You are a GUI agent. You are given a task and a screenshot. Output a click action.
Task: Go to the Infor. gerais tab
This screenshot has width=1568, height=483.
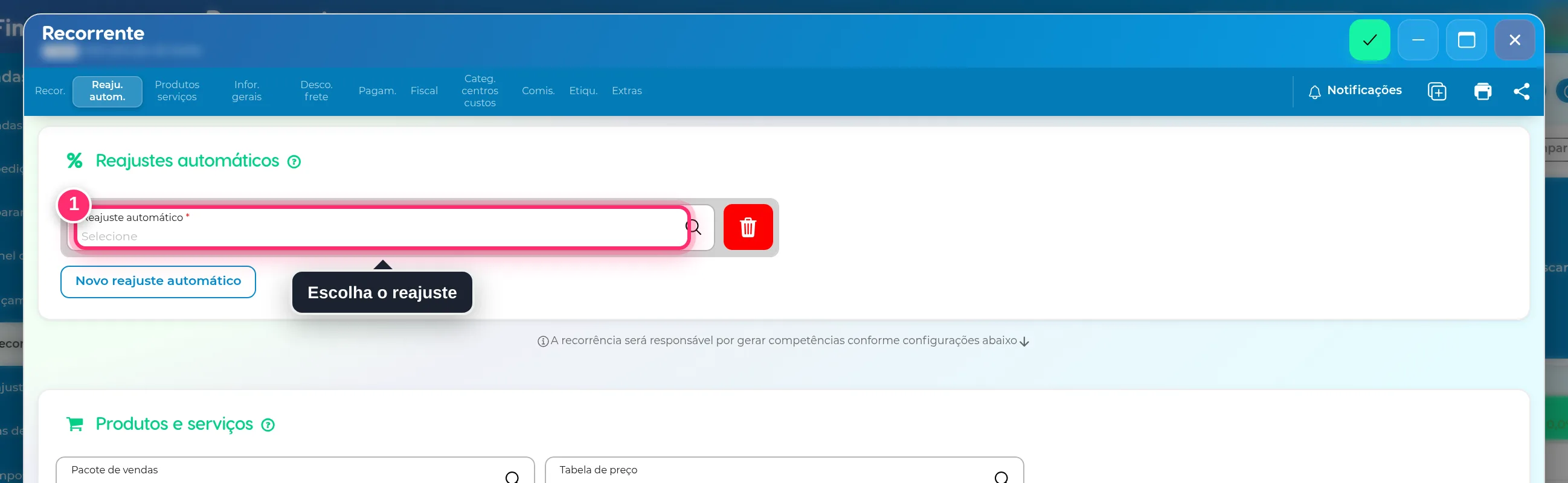point(246,91)
